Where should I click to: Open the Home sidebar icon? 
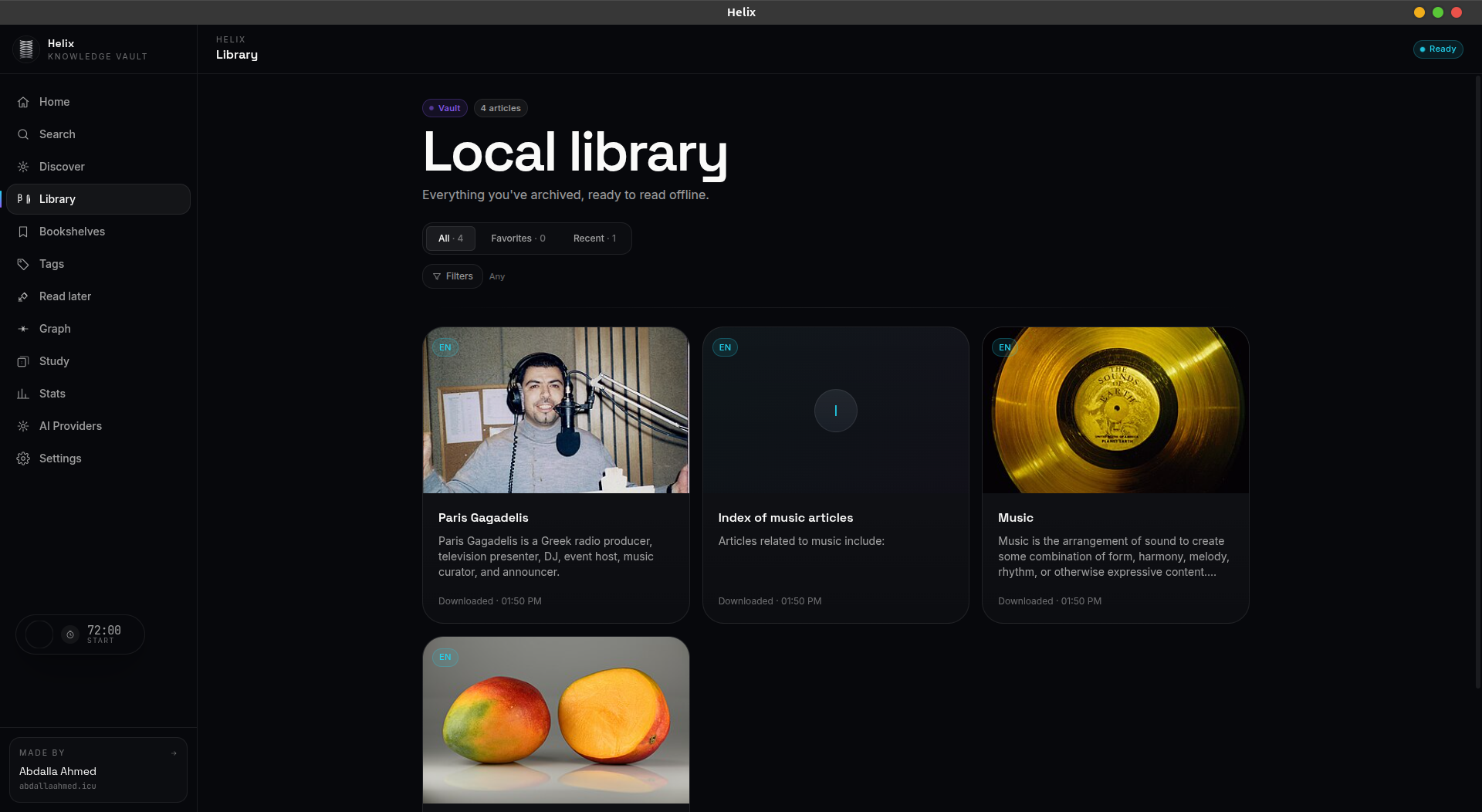tap(23, 102)
